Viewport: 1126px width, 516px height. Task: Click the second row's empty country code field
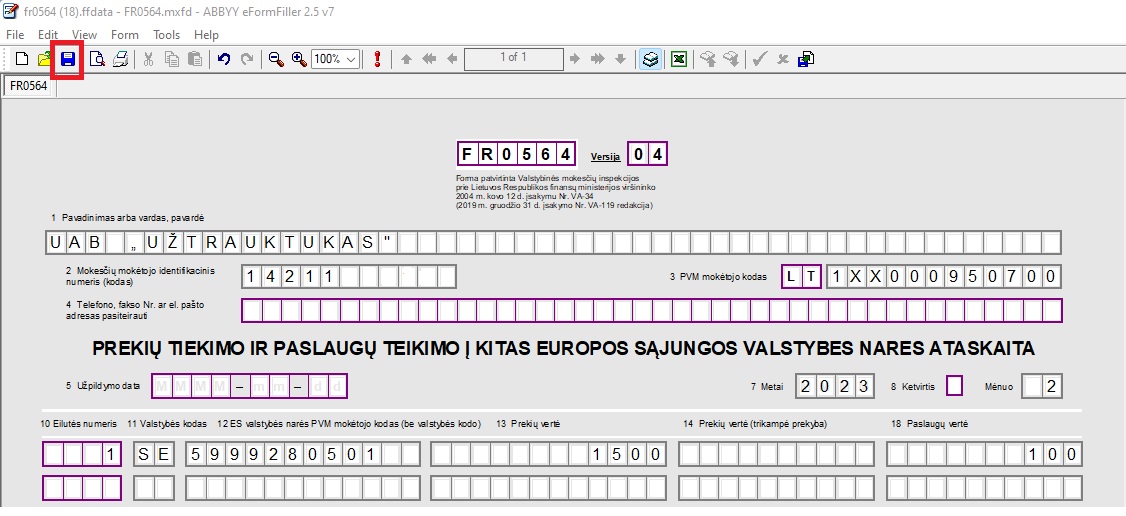(154, 488)
